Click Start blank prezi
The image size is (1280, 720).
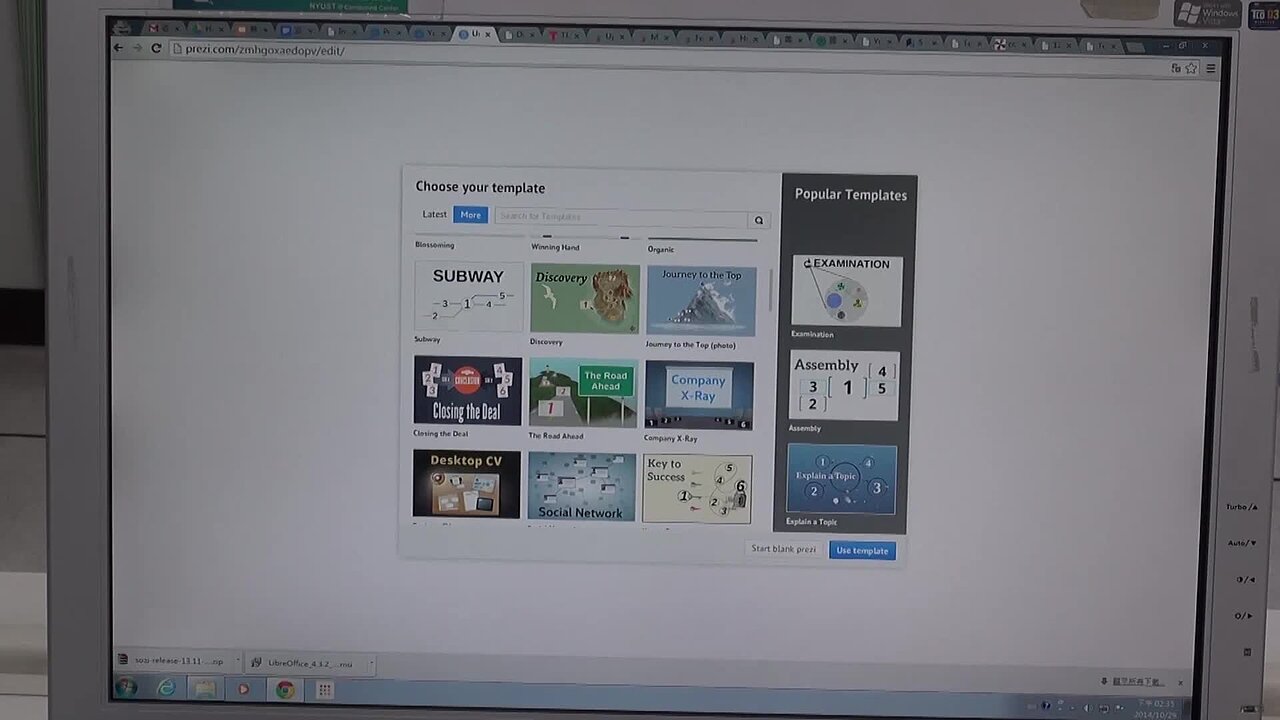[784, 549]
